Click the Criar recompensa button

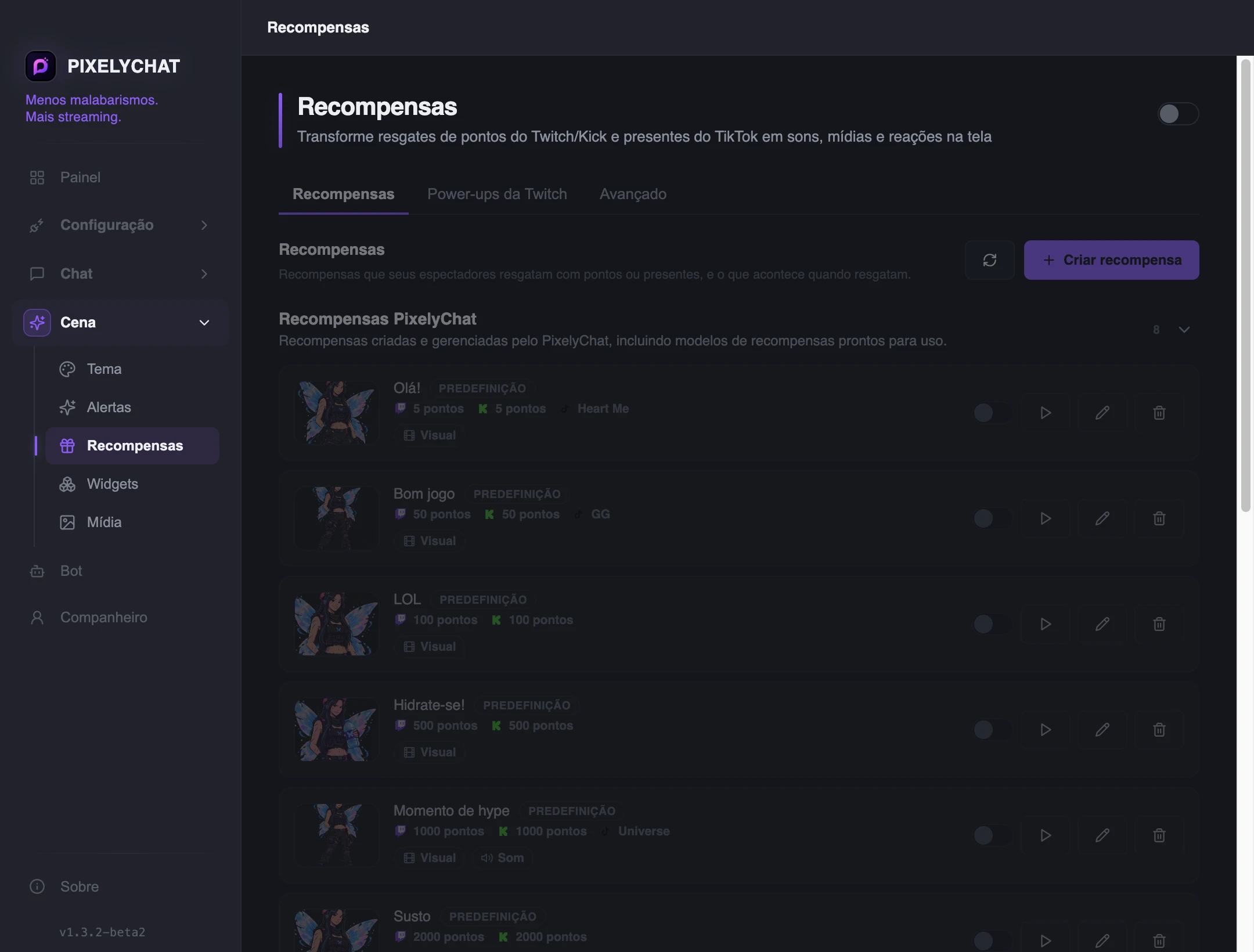pos(1111,260)
